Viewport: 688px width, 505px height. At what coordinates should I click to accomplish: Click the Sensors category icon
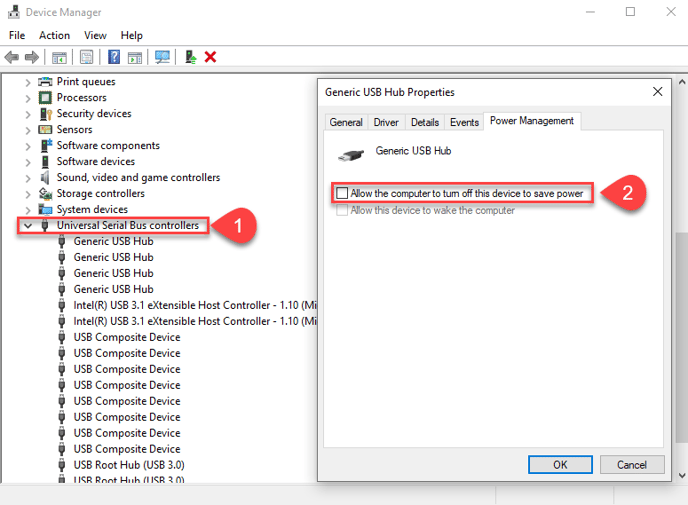point(45,129)
